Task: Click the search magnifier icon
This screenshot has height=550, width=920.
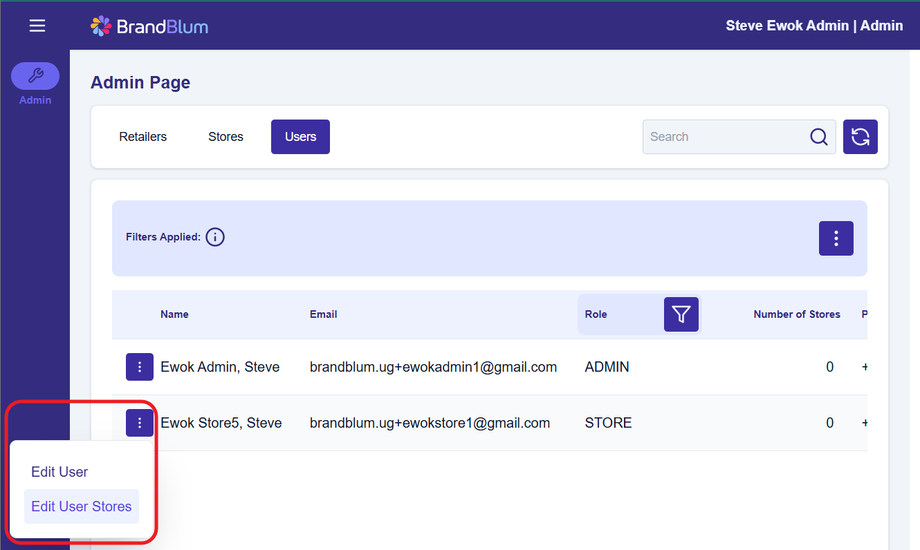Action: click(x=818, y=137)
